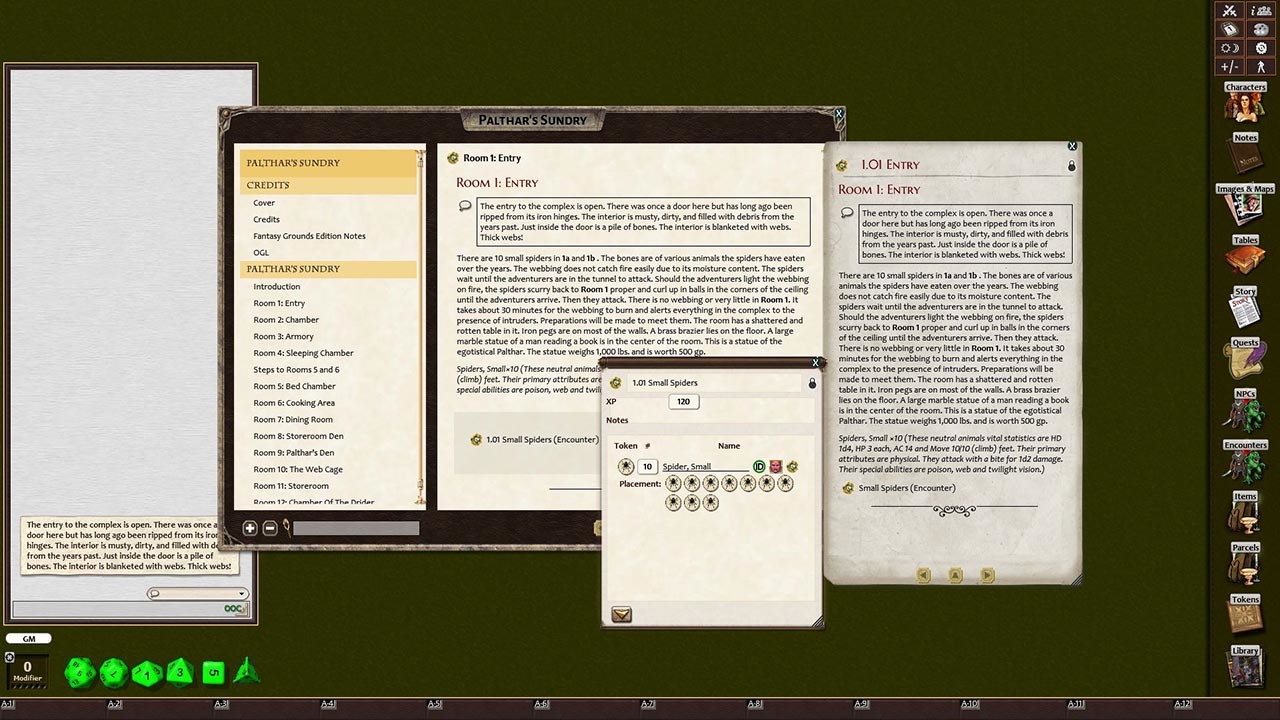This screenshot has width=1280, height=720.
Task: Open the chat speech bubble selector
Action: tap(155, 594)
